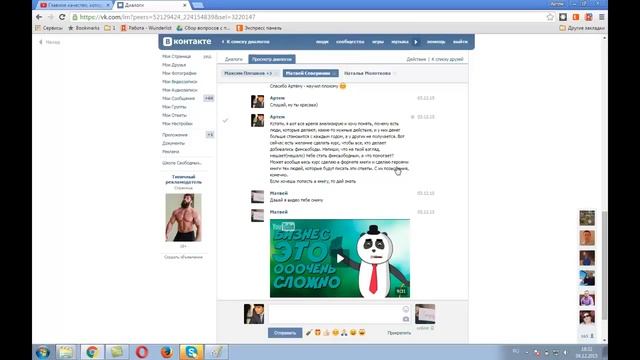The image size is (640, 360).
Task: Click Matvey's avatar beside the message box
Action: pyautogui.click(x=425, y=314)
